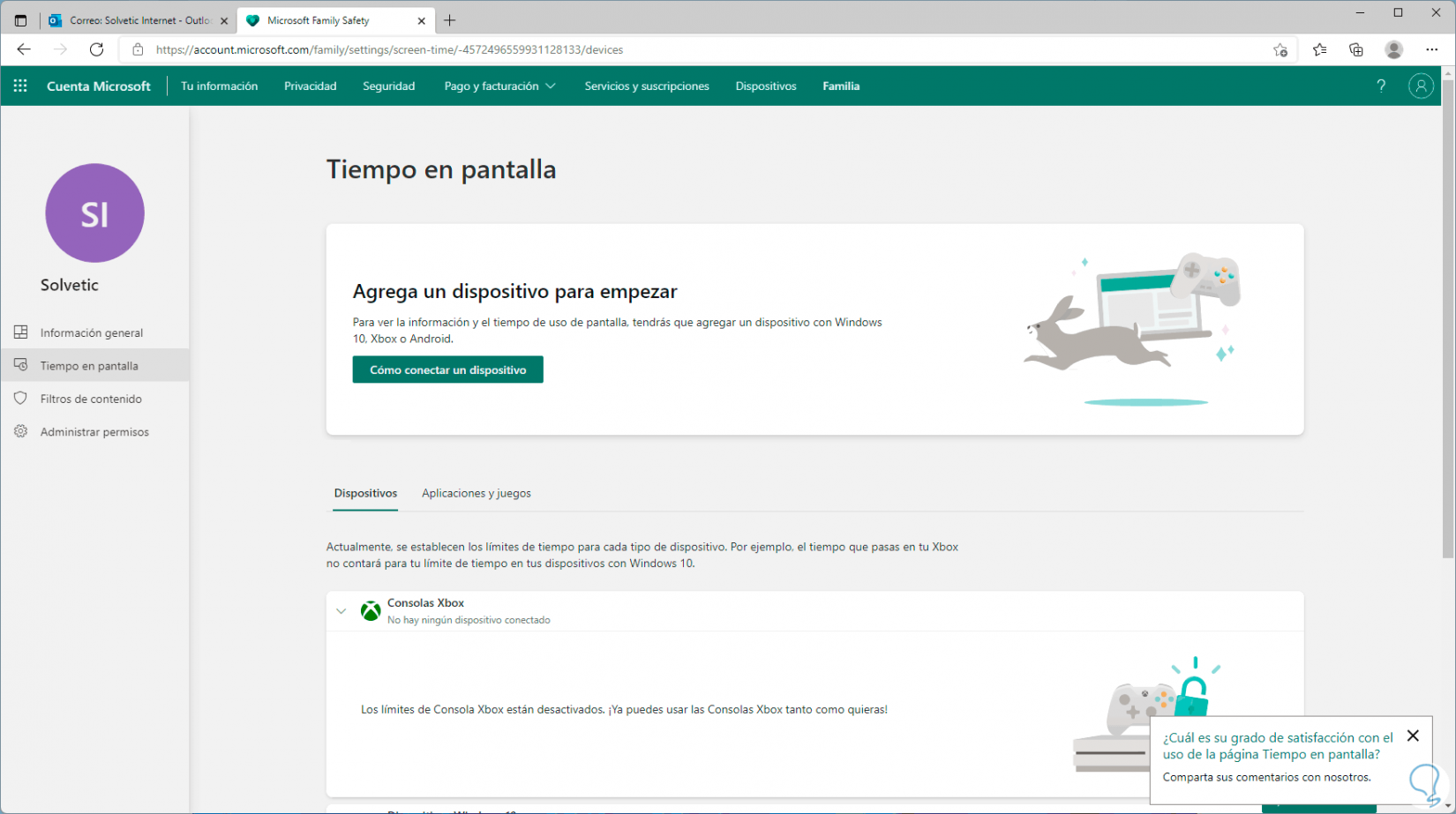Open Servicios y suscripciones
The width and height of the screenshot is (1456, 814).
(x=647, y=86)
